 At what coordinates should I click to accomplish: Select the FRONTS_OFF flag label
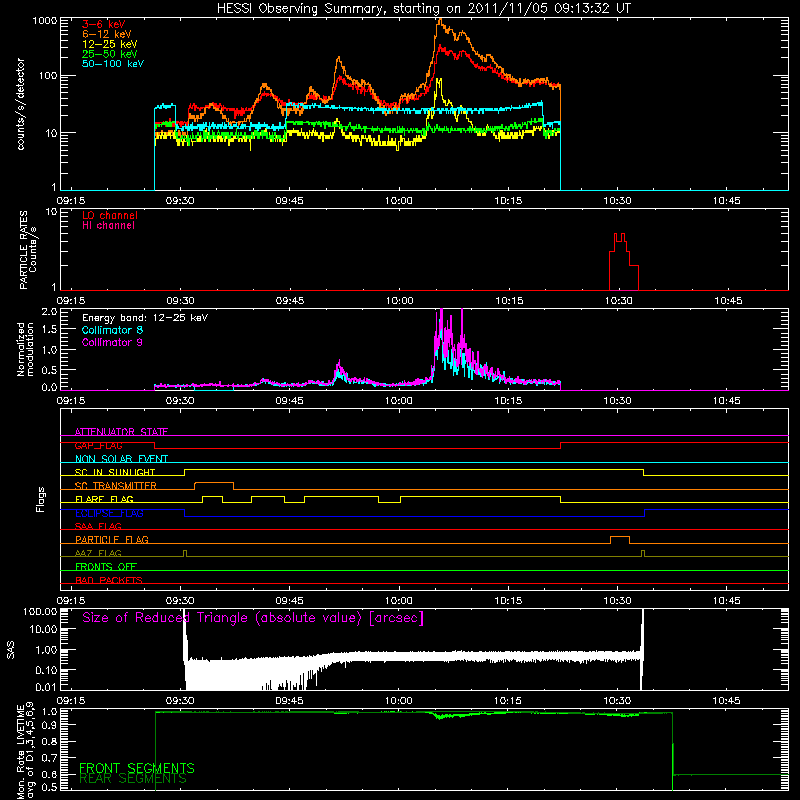pos(106,566)
